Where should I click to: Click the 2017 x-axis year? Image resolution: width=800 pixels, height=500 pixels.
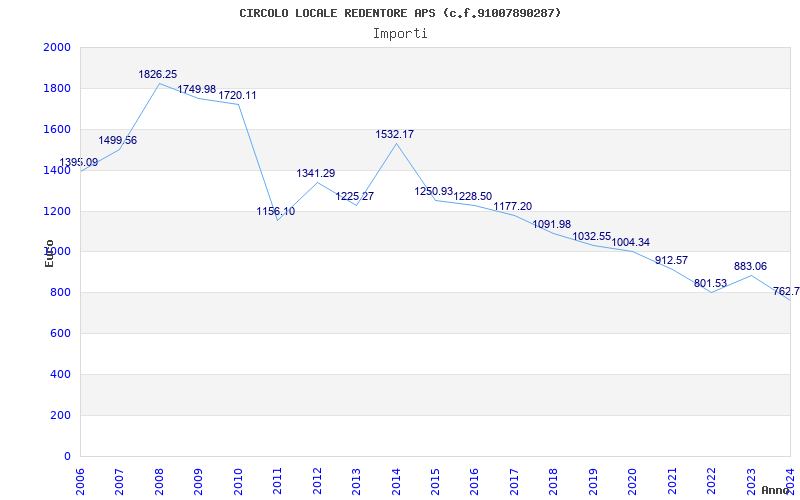pos(514,482)
